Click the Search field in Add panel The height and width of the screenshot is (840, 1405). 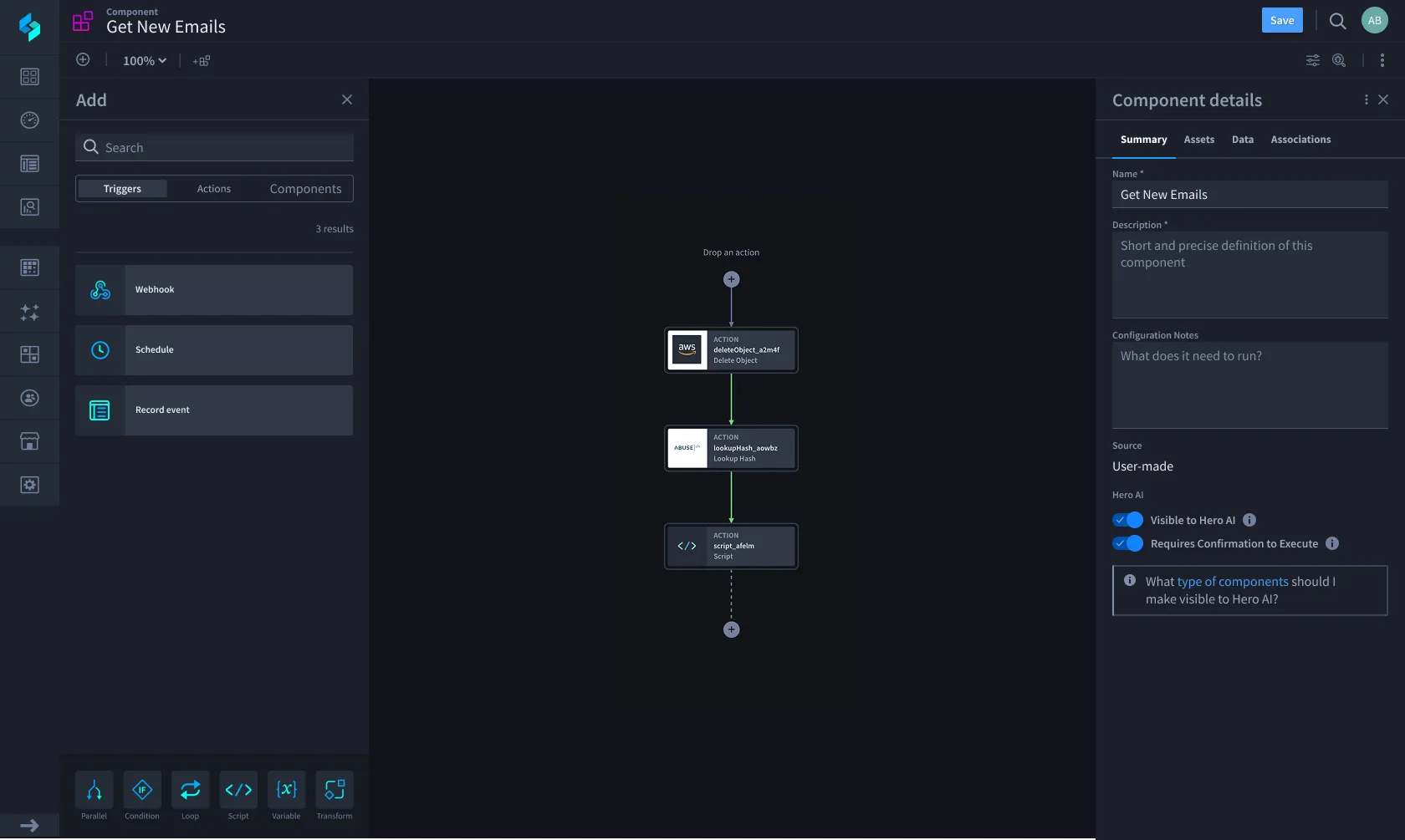[x=214, y=147]
